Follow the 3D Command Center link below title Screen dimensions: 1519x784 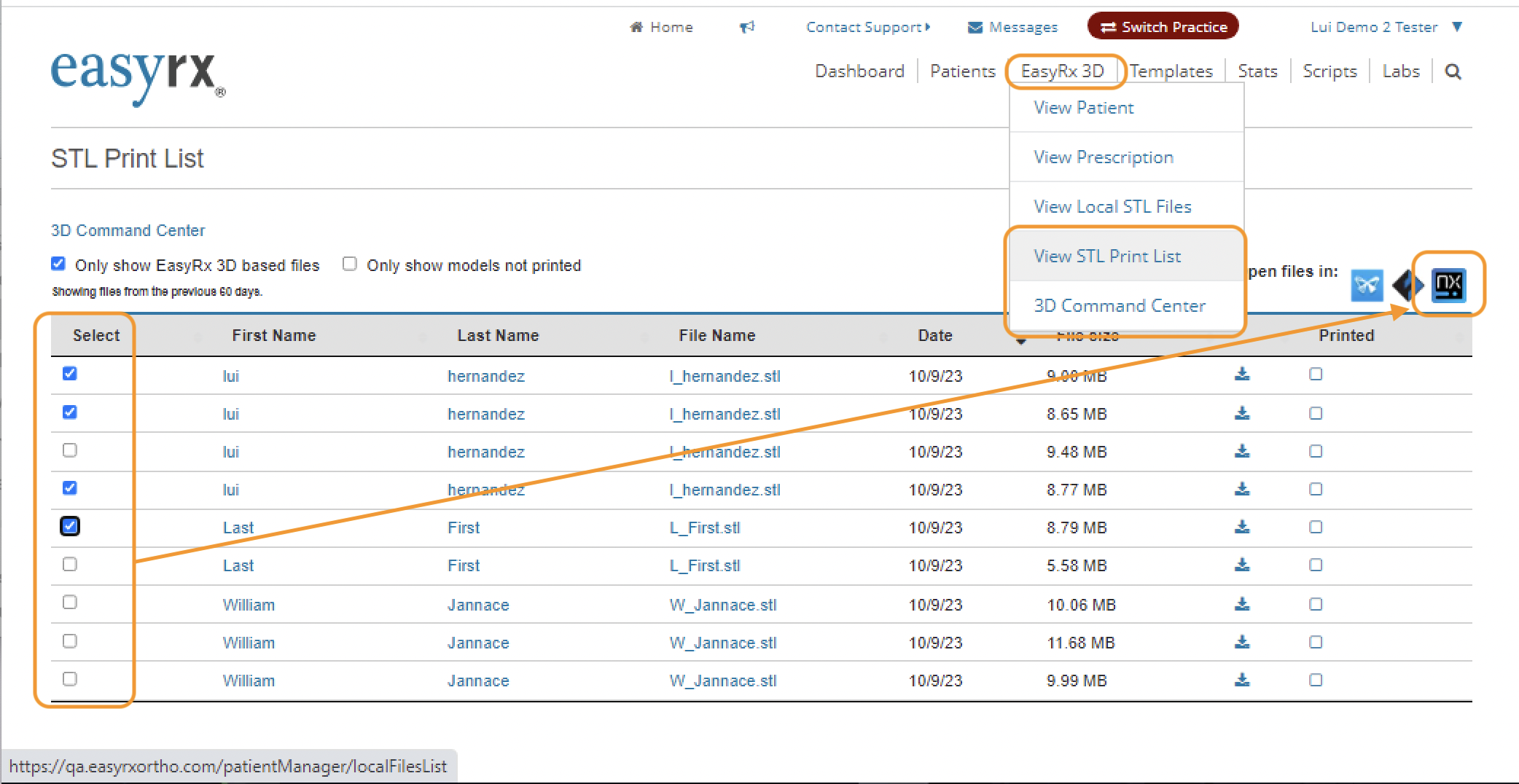128,230
